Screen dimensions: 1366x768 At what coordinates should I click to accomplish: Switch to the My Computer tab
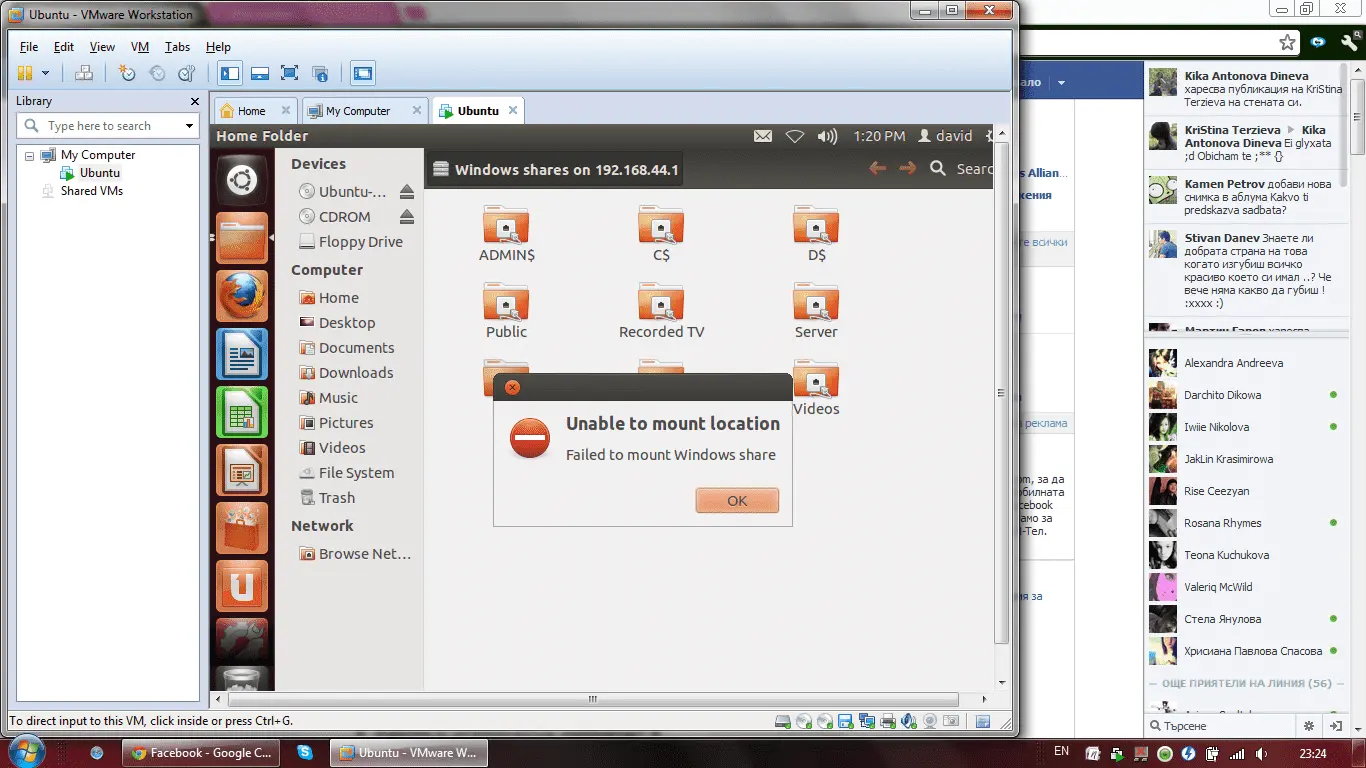[x=364, y=111]
